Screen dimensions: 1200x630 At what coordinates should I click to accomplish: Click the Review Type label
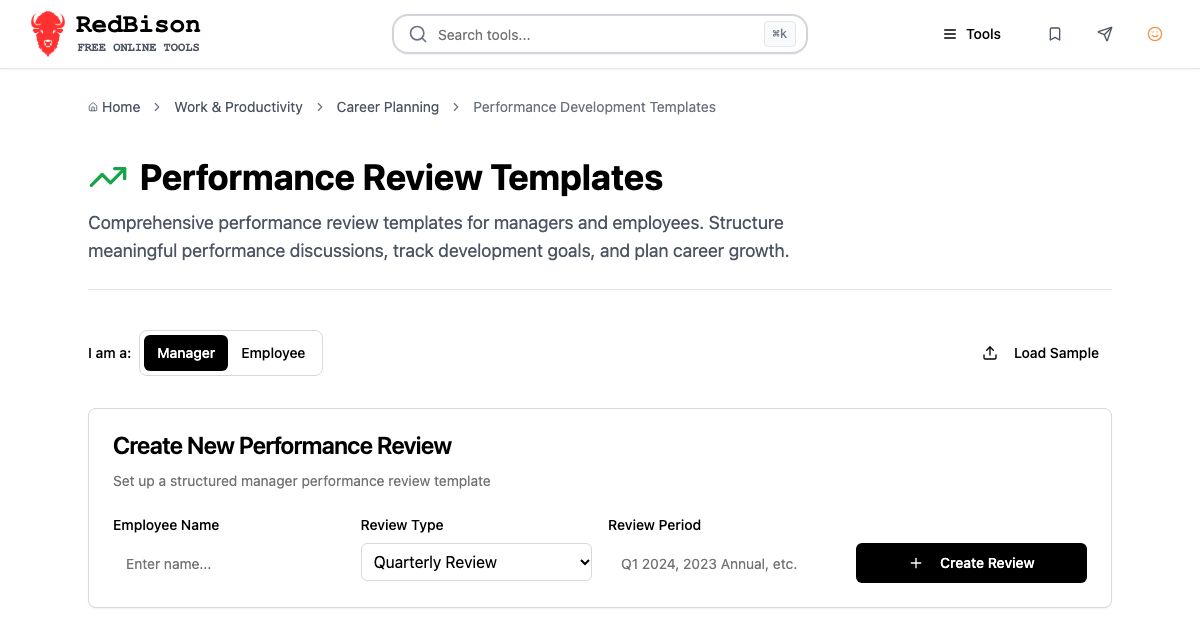402,525
